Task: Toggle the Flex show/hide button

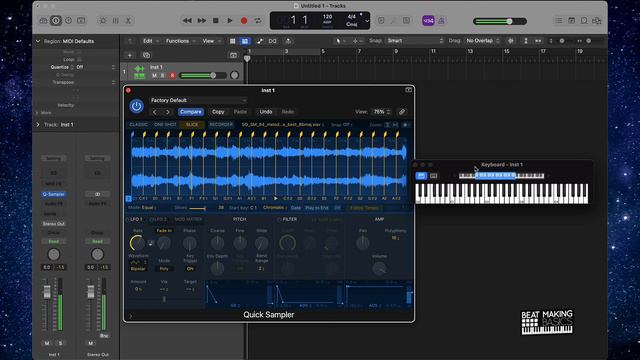Action: tap(272, 41)
